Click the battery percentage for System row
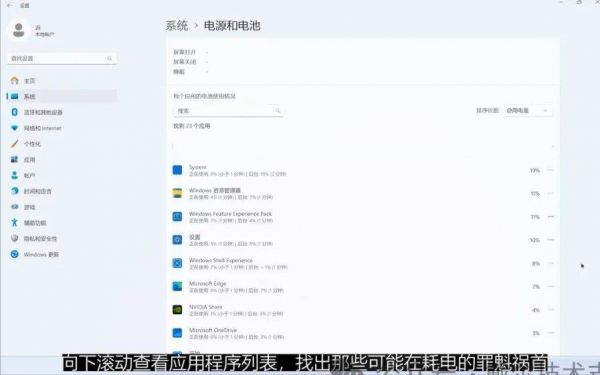The image size is (600, 375). pos(535,170)
